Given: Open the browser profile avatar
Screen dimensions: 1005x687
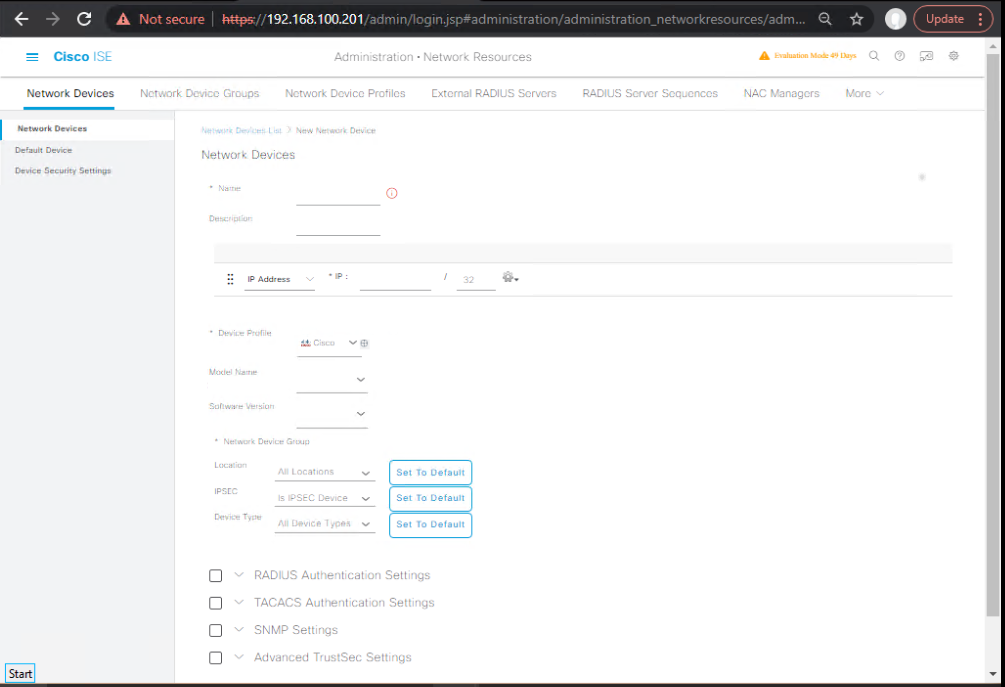Looking at the screenshot, I should pos(895,19).
